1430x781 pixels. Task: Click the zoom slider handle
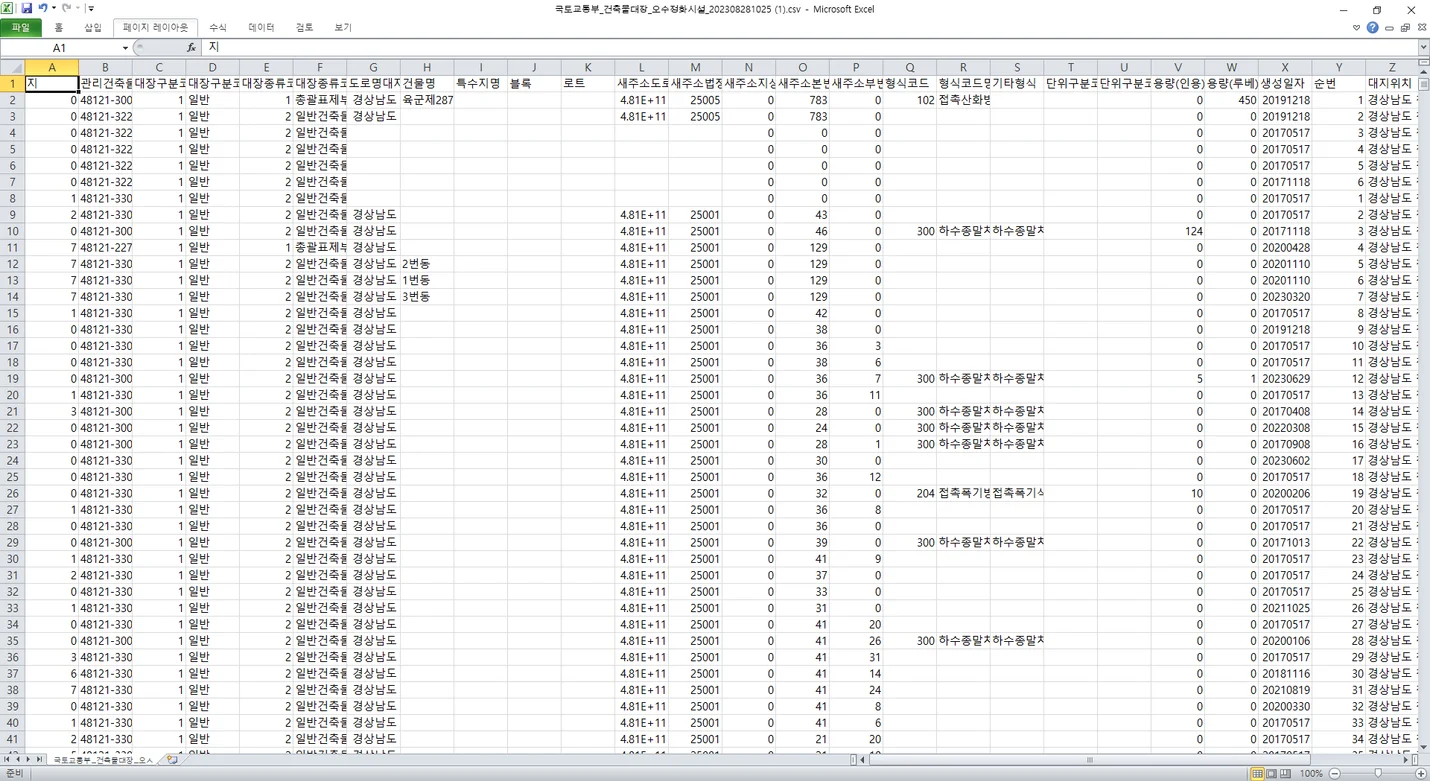pyautogui.click(x=1378, y=774)
